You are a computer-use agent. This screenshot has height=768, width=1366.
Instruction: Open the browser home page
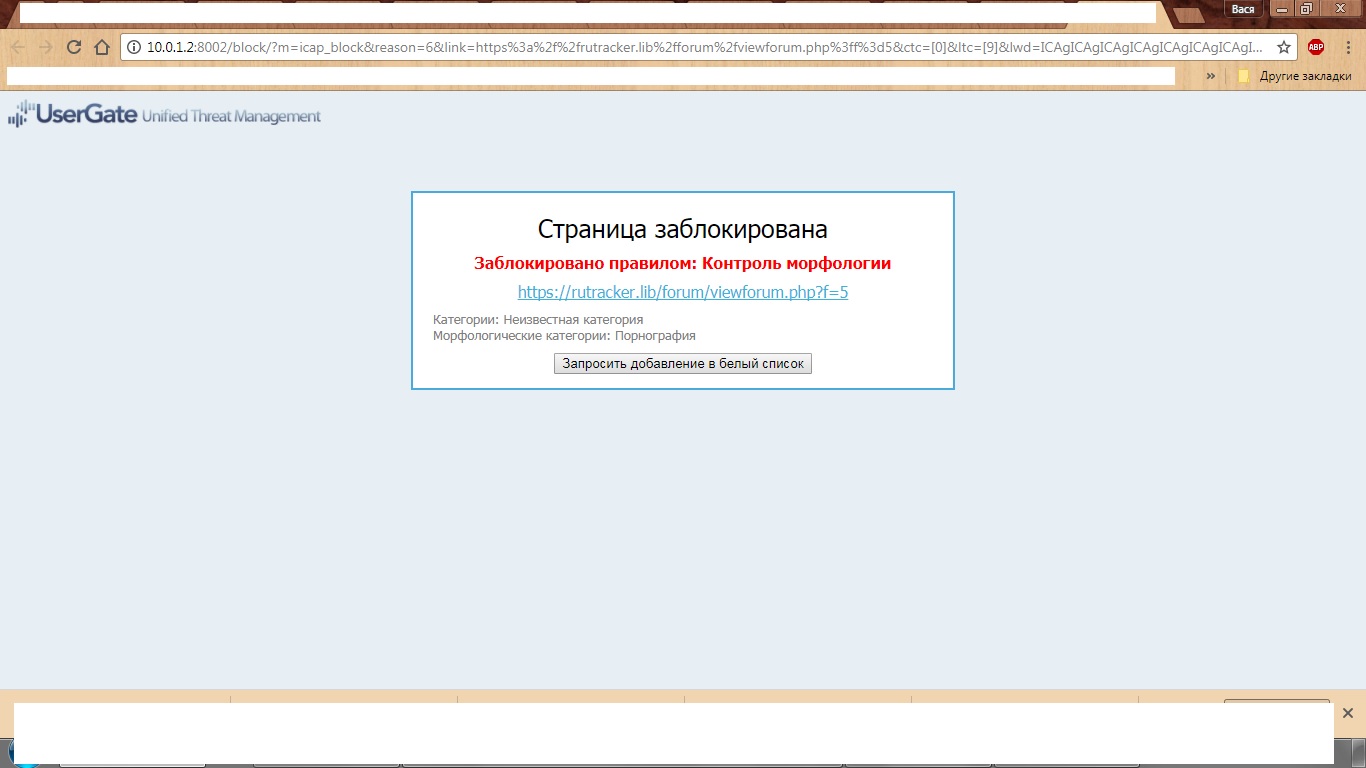pyautogui.click(x=101, y=47)
